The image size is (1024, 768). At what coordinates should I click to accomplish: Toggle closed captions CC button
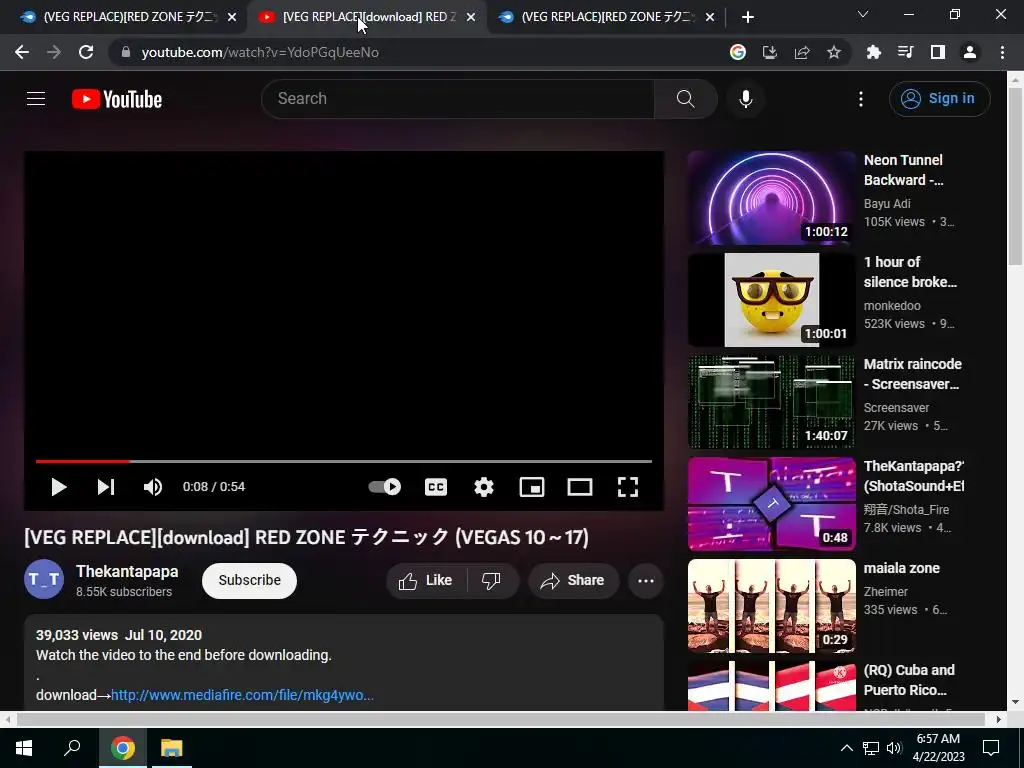(x=436, y=487)
